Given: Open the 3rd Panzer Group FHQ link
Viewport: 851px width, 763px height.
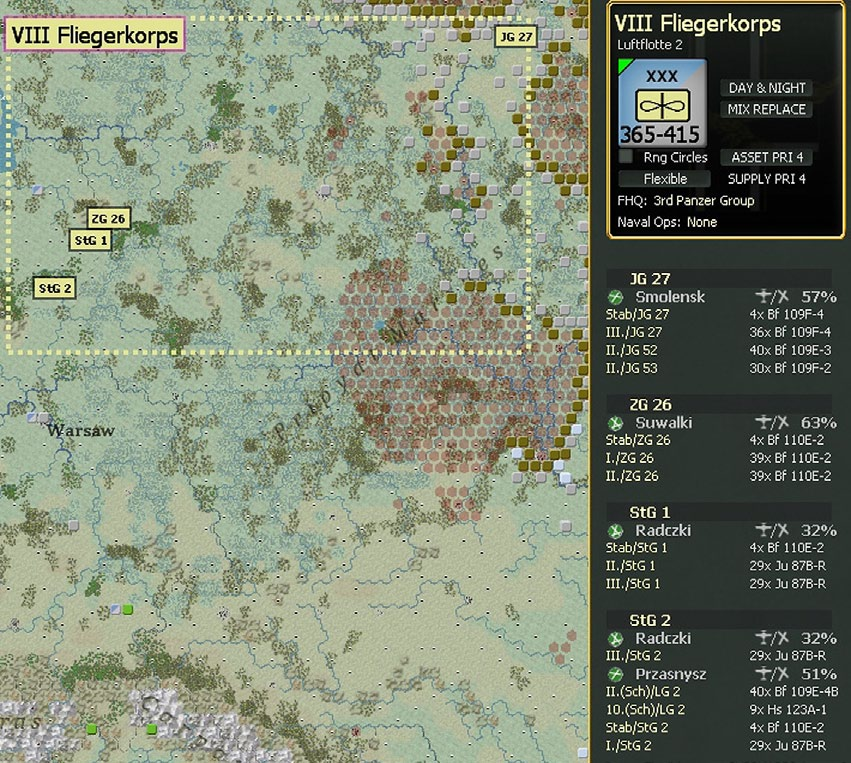Looking at the screenshot, I should click(x=697, y=200).
